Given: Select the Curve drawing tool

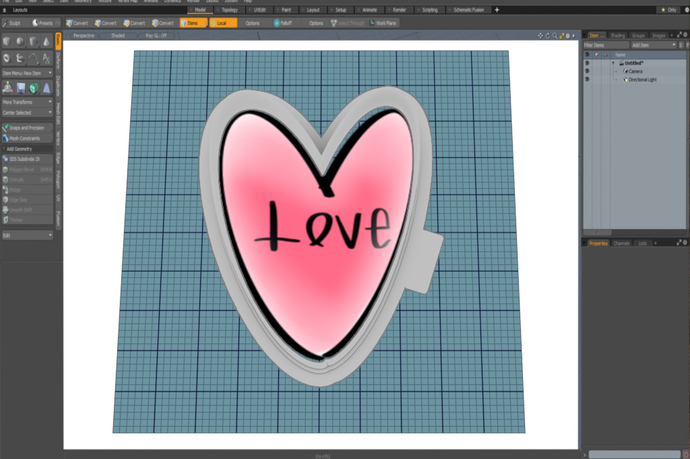Looking at the screenshot, I should [x=33, y=58].
